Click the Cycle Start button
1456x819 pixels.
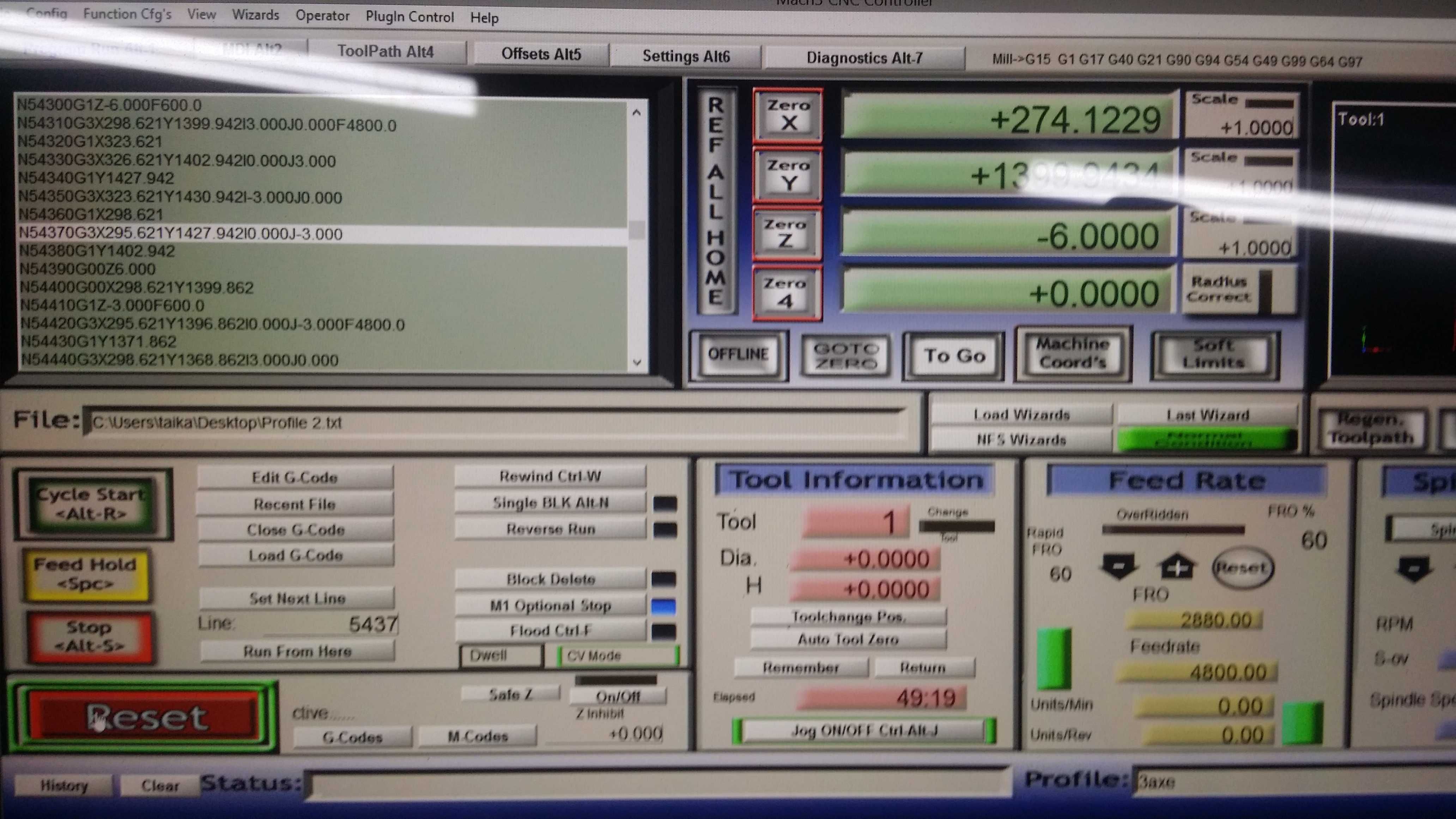92,504
